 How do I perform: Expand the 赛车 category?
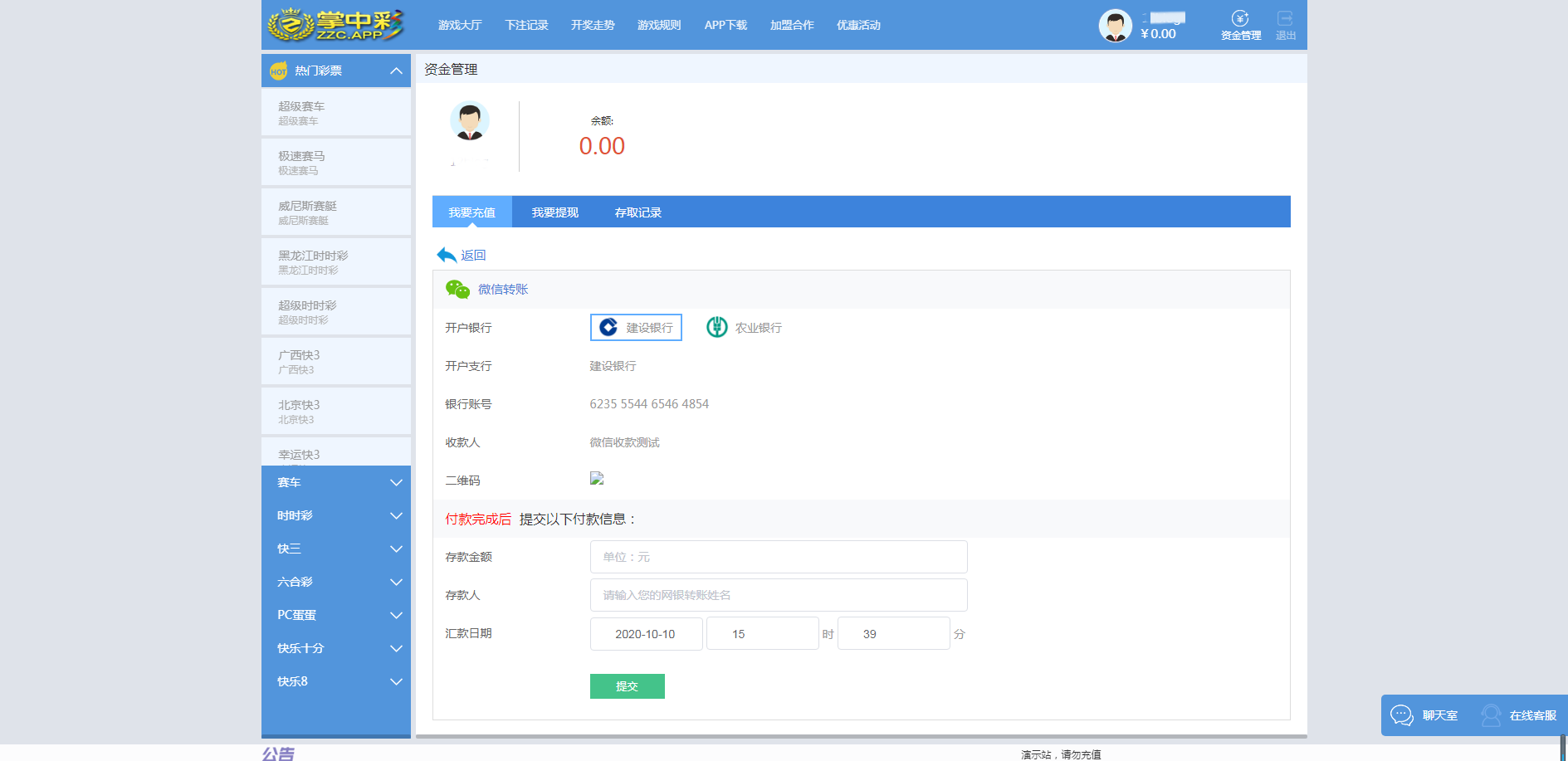click(336, 482)
